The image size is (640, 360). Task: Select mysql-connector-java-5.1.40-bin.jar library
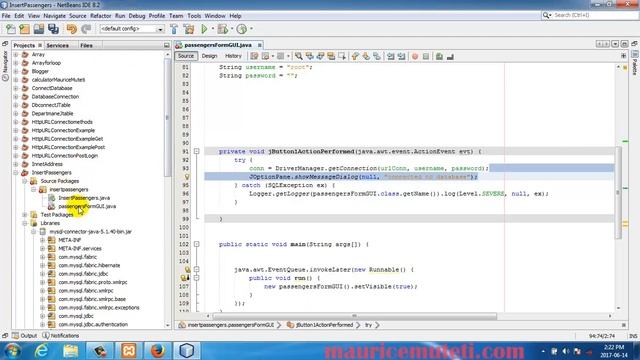[x=90, y=231]
